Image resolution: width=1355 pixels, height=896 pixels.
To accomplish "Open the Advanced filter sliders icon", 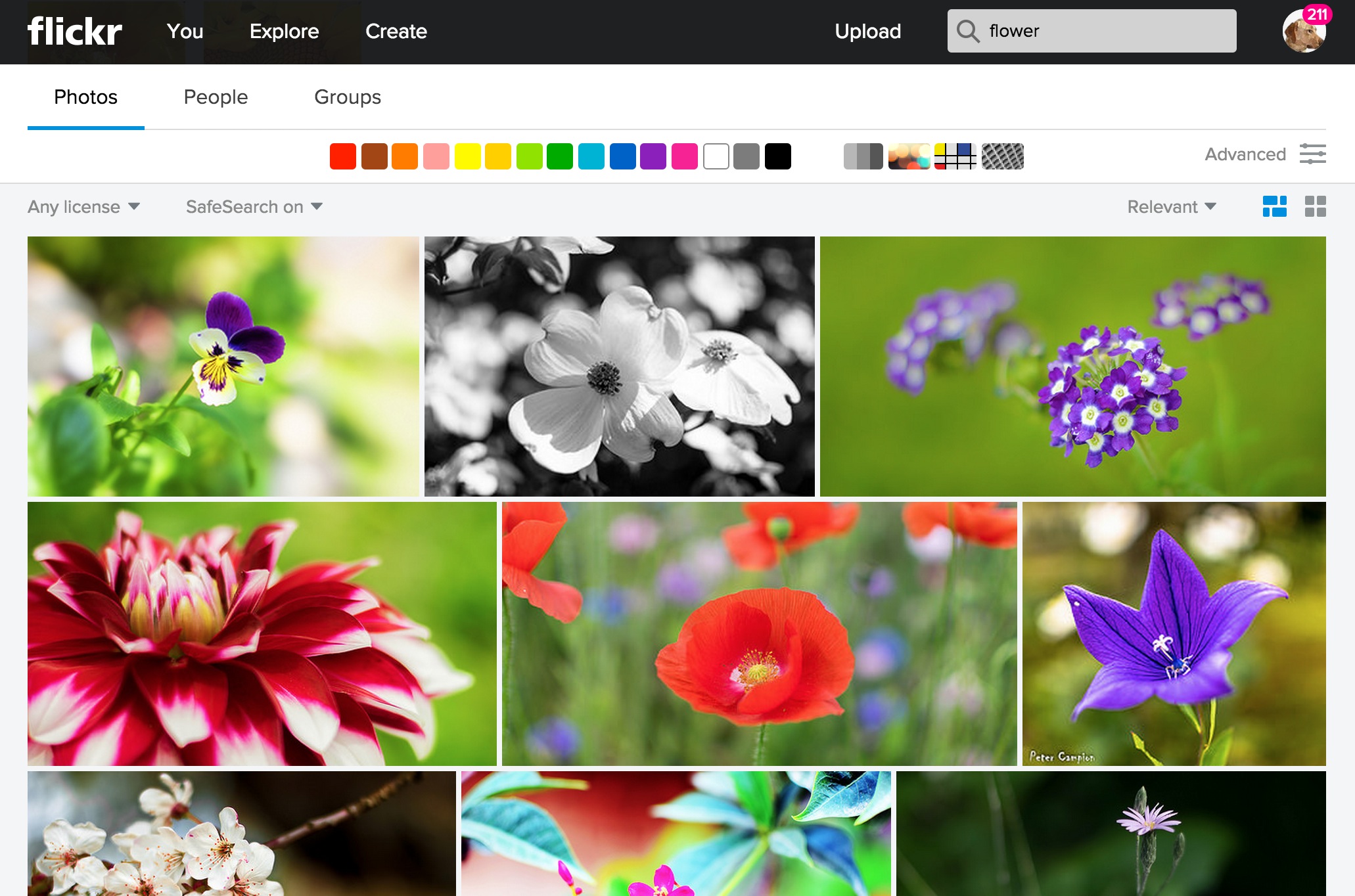I will pos(1312,154).
